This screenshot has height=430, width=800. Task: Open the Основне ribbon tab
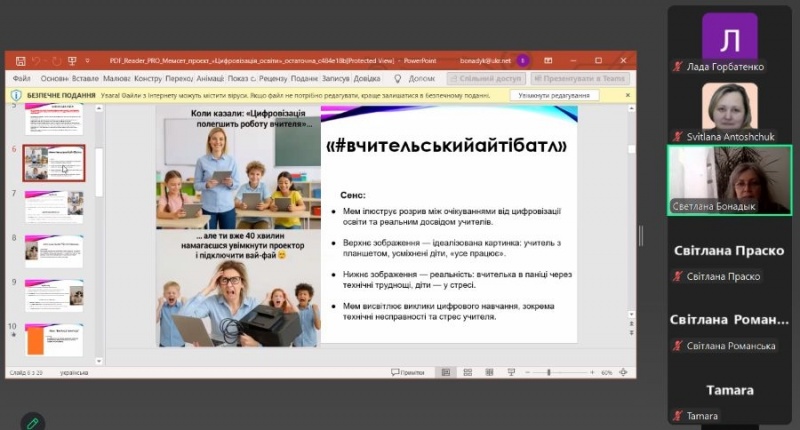[54, 79]
